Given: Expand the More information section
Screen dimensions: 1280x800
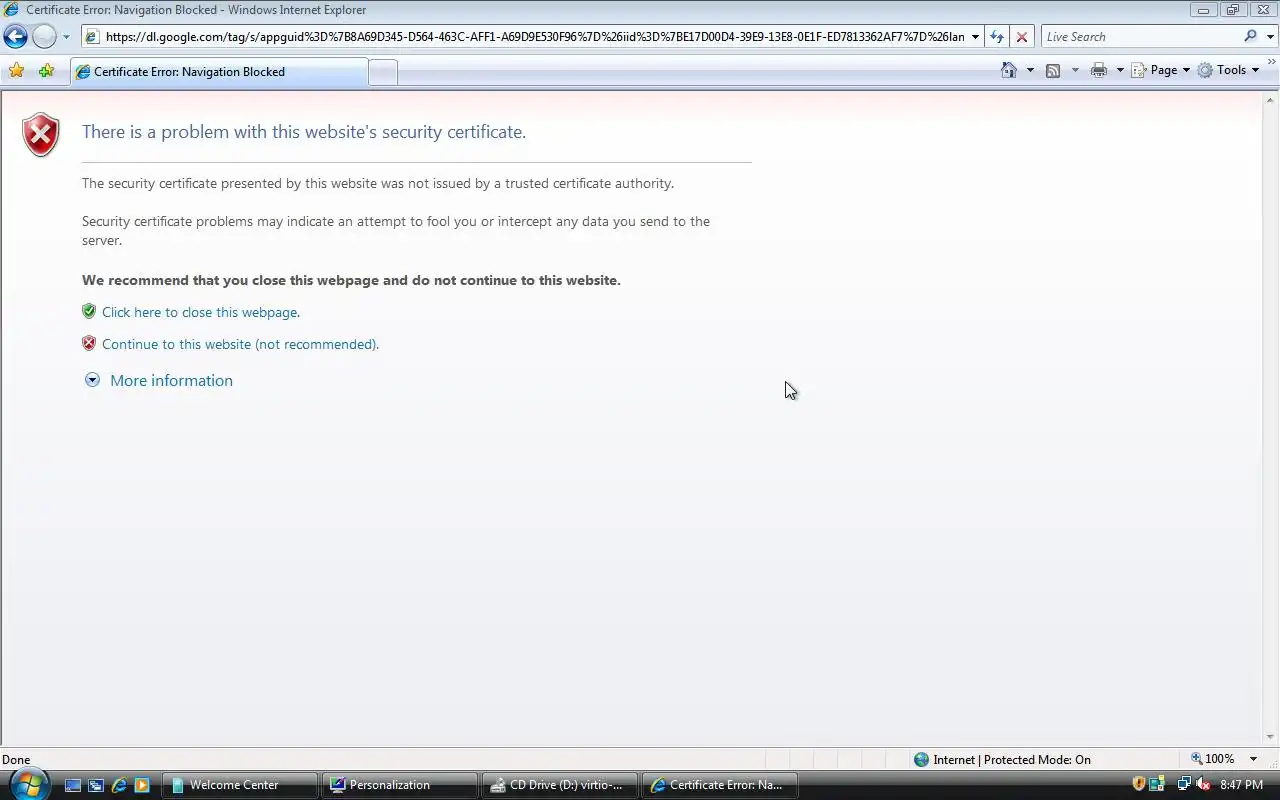Looking at the screenshot, I should 92,380.
